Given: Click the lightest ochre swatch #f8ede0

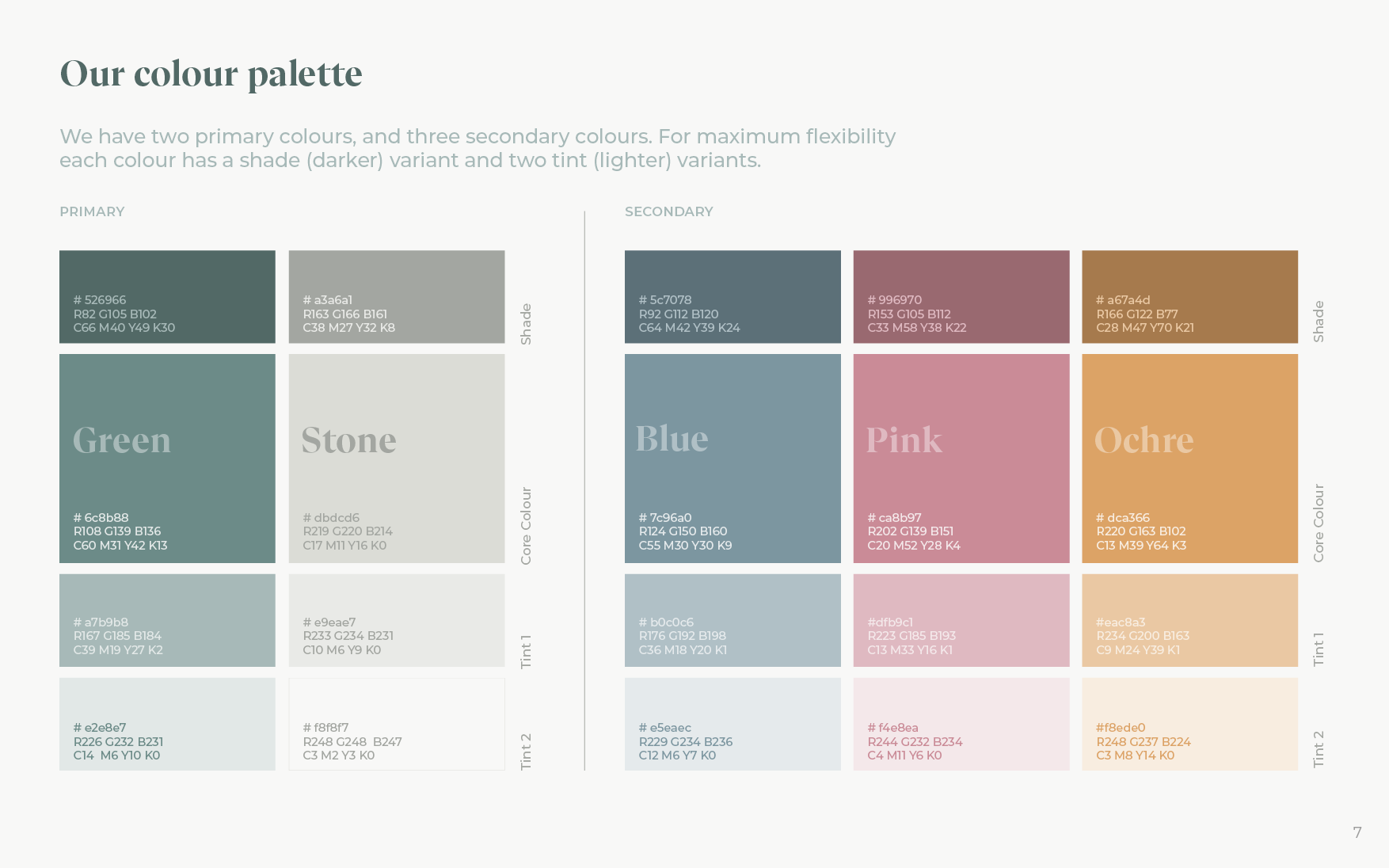Looking at the screenshot, I should pos(1189,723).
